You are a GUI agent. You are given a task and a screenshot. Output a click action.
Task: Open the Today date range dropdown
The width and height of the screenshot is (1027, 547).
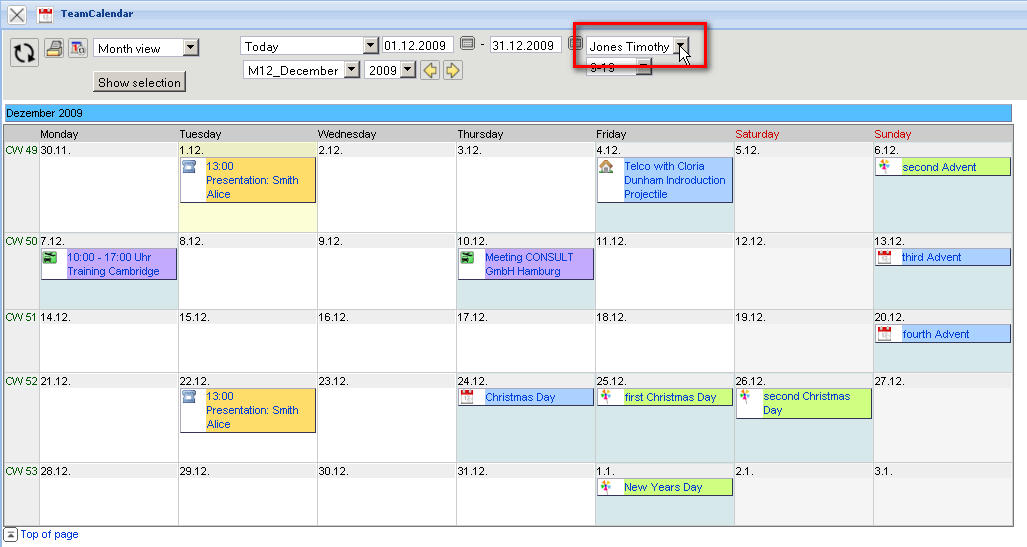click(x=371, y=46)
